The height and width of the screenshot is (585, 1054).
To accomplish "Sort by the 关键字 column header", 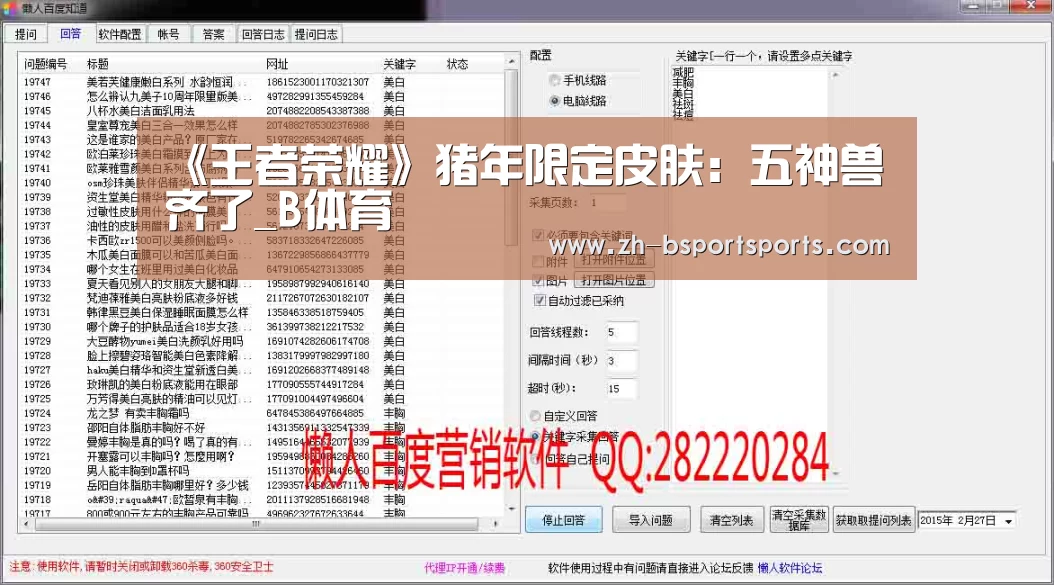I will (399, 64).
